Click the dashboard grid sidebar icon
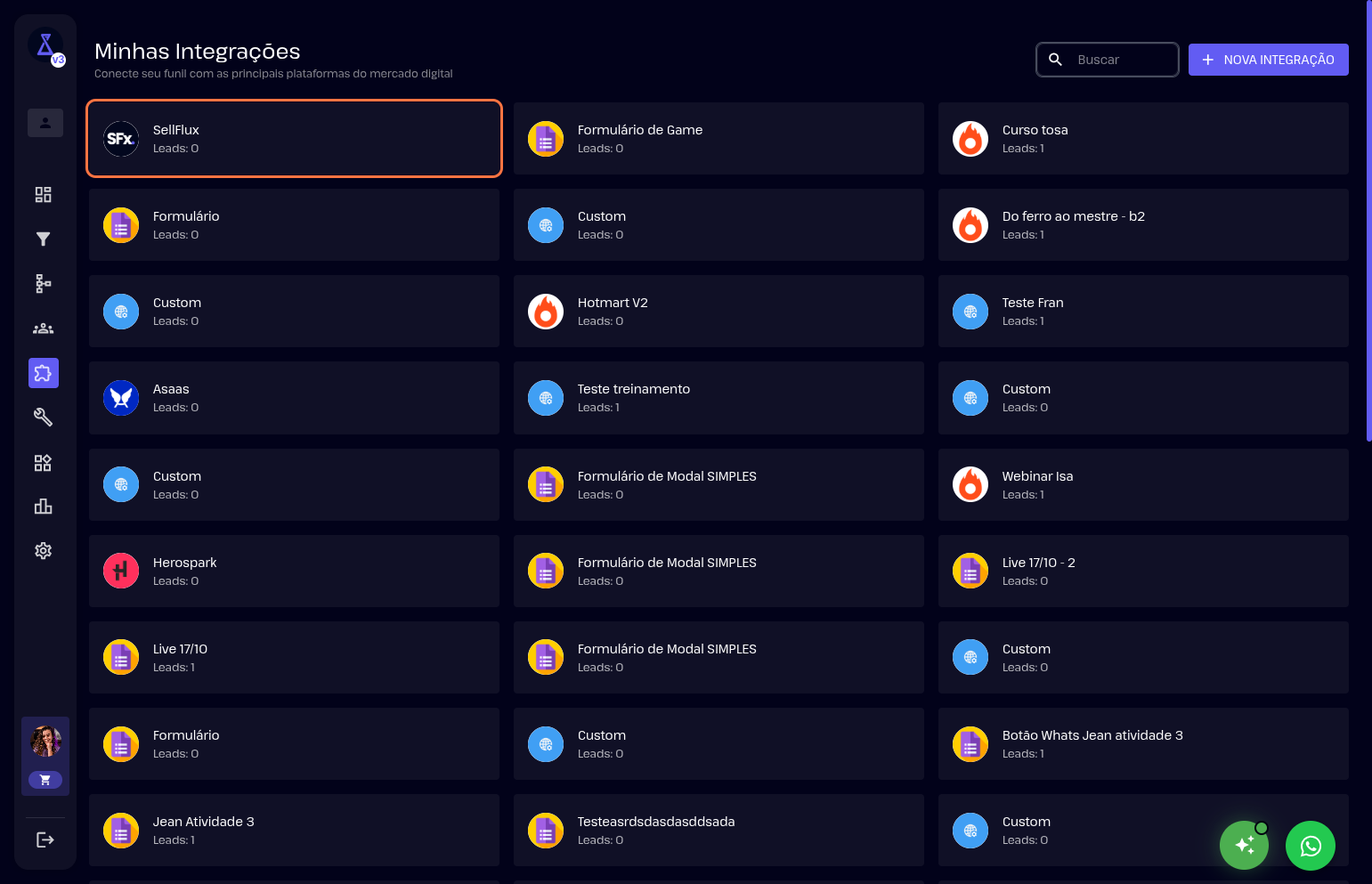Viewport: 1372px width, 884px height. coord(43,194)
